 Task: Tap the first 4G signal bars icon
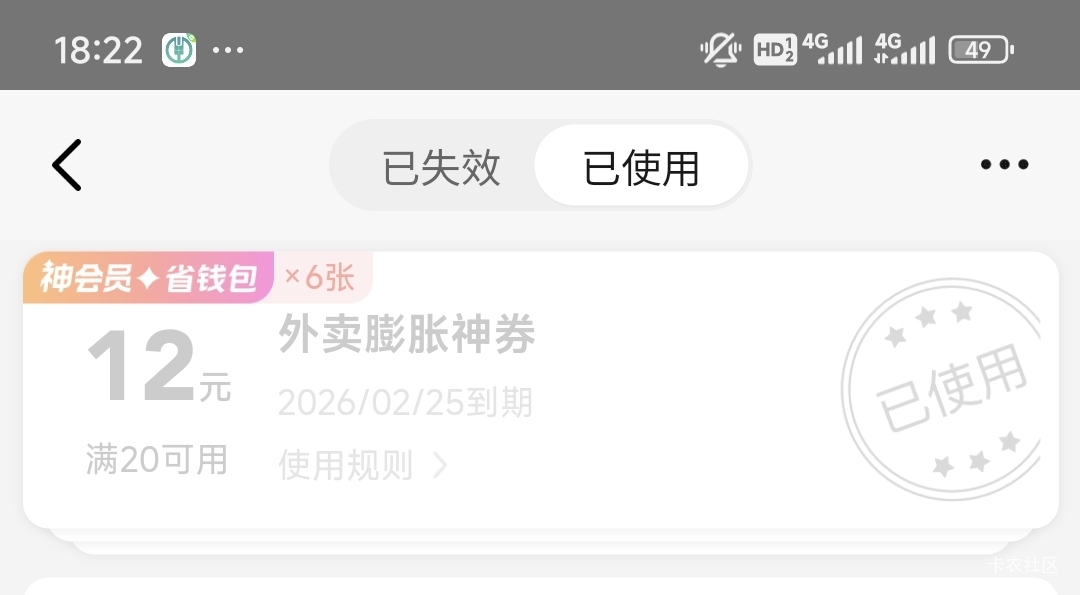click(x=832, y=49)
